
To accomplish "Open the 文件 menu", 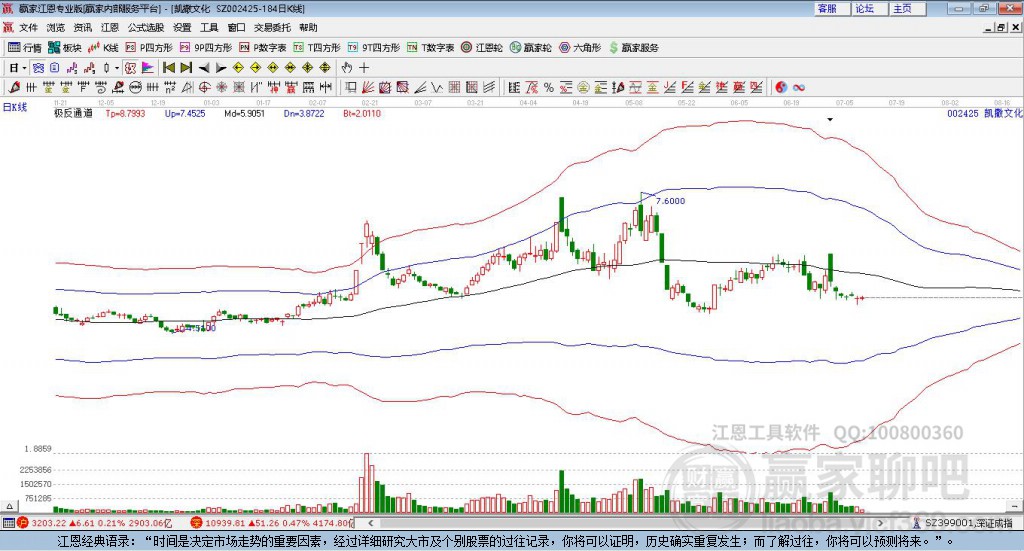I will coord(28,27).
